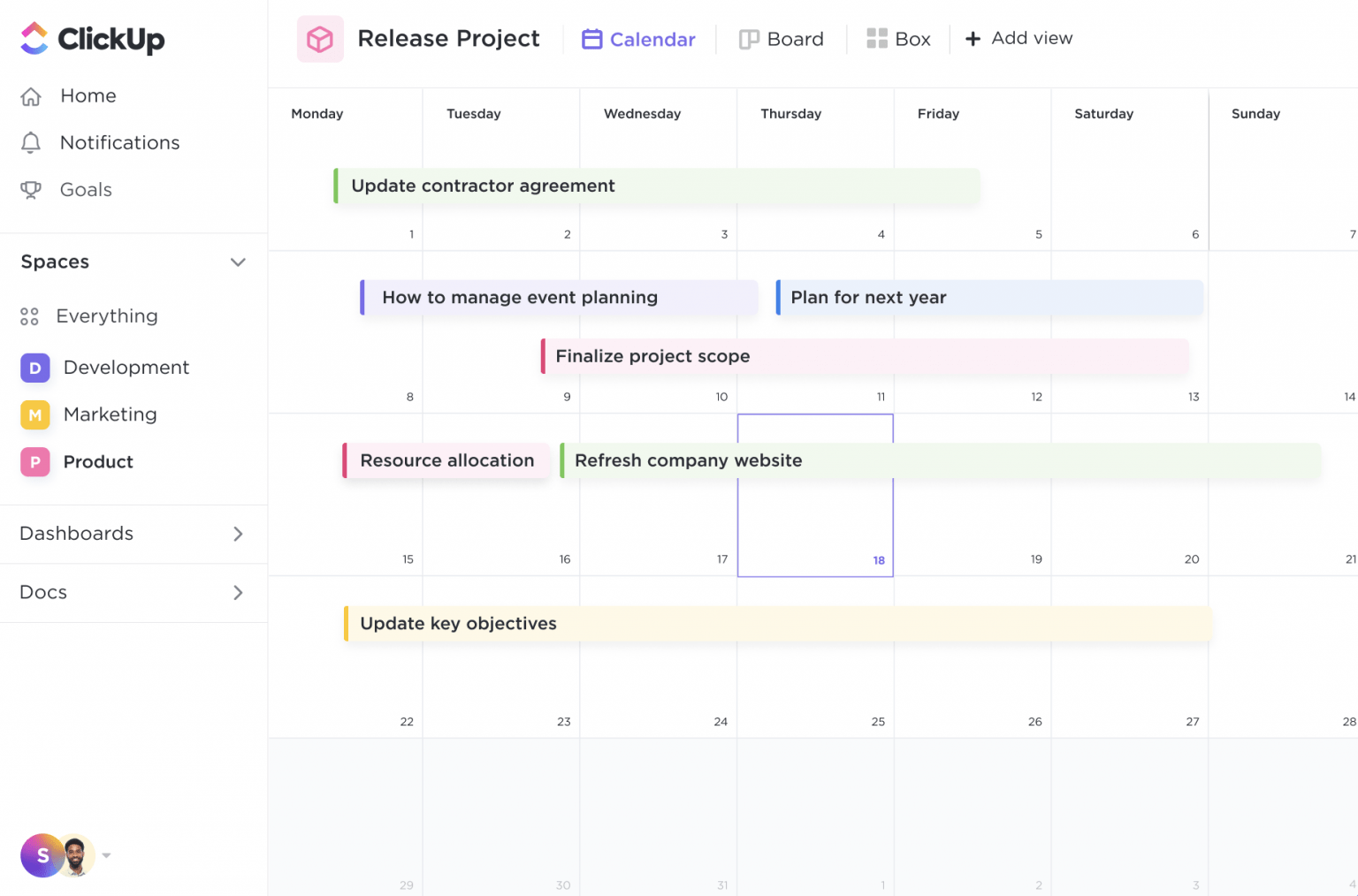Collapse the Spaces section
The image size is (1358, 896).
238,262
